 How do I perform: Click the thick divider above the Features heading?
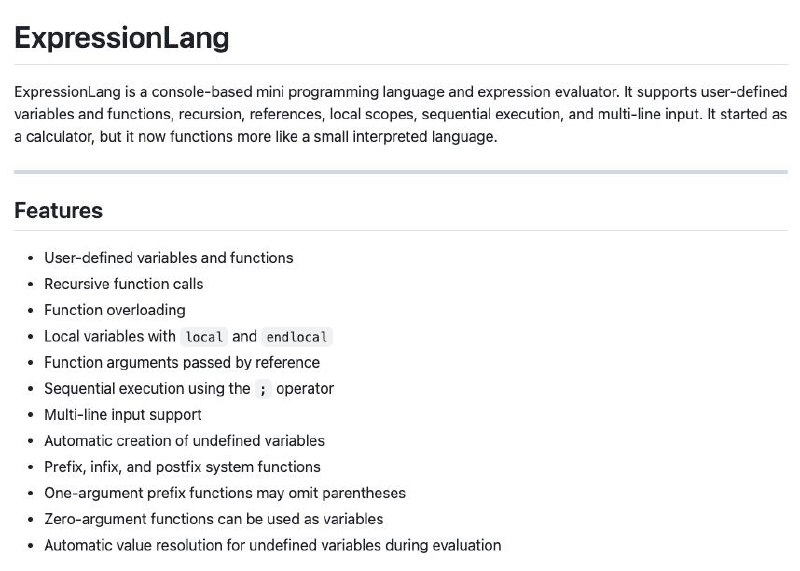point(400,172)
